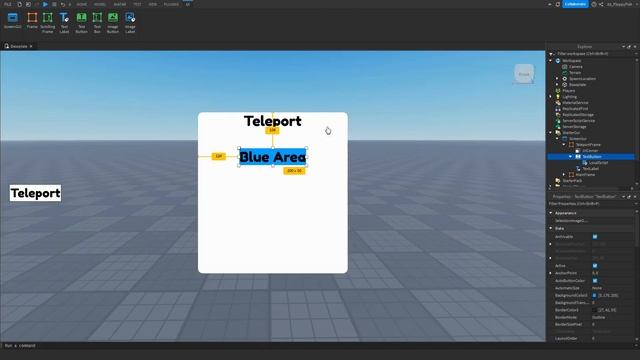Image resolution: width=640 pixels, height=360 pixels.
Task: Click the BackgroundColor3 blue swatch
Action: (x=594, y=296)
